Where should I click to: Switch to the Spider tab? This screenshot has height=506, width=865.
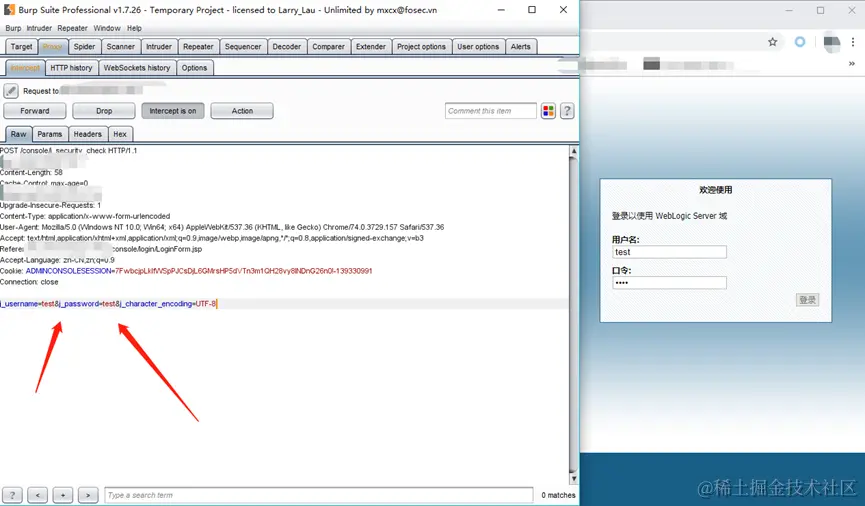pos(84,47)
